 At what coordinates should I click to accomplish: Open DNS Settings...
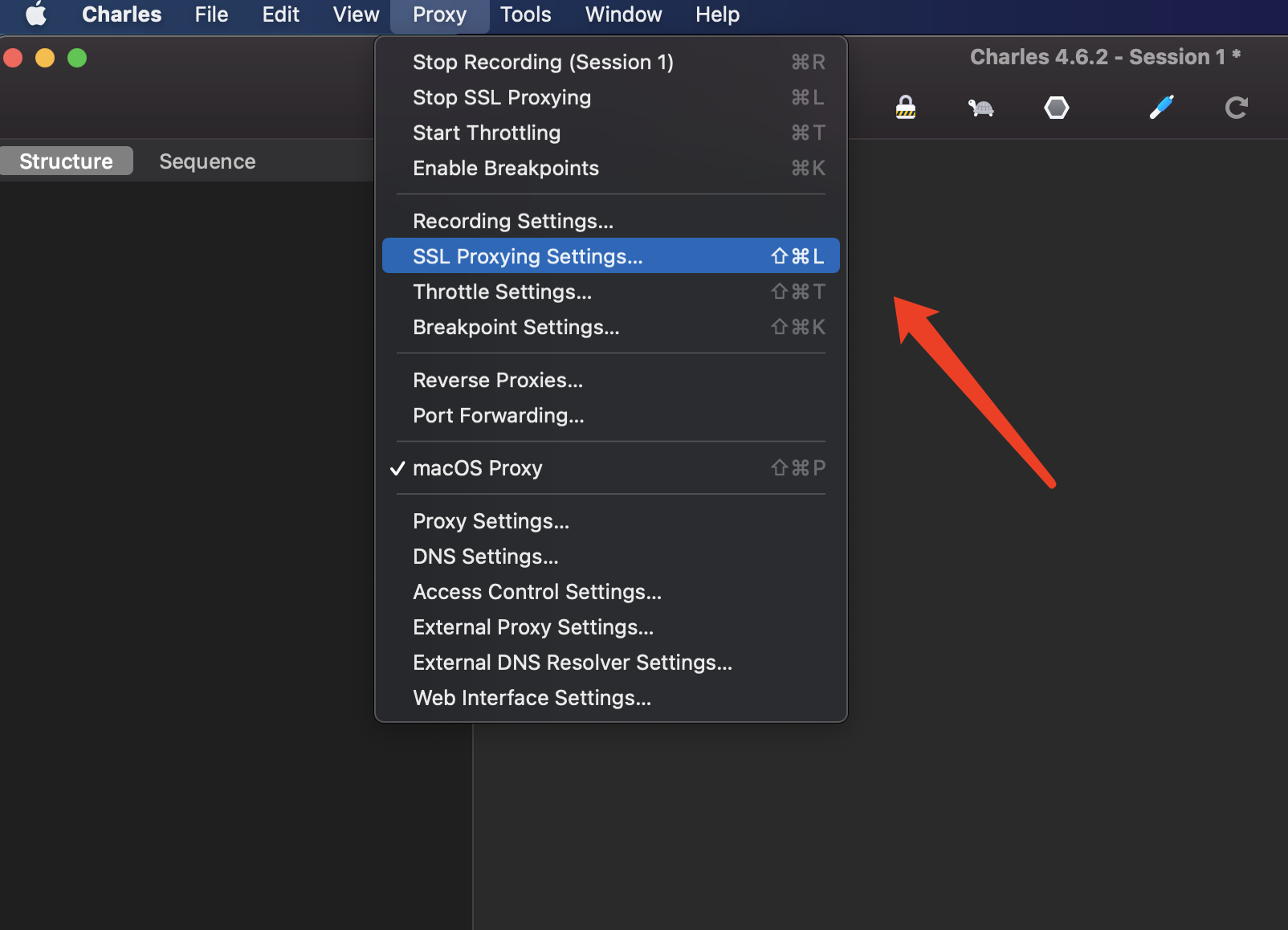[611, 557]
